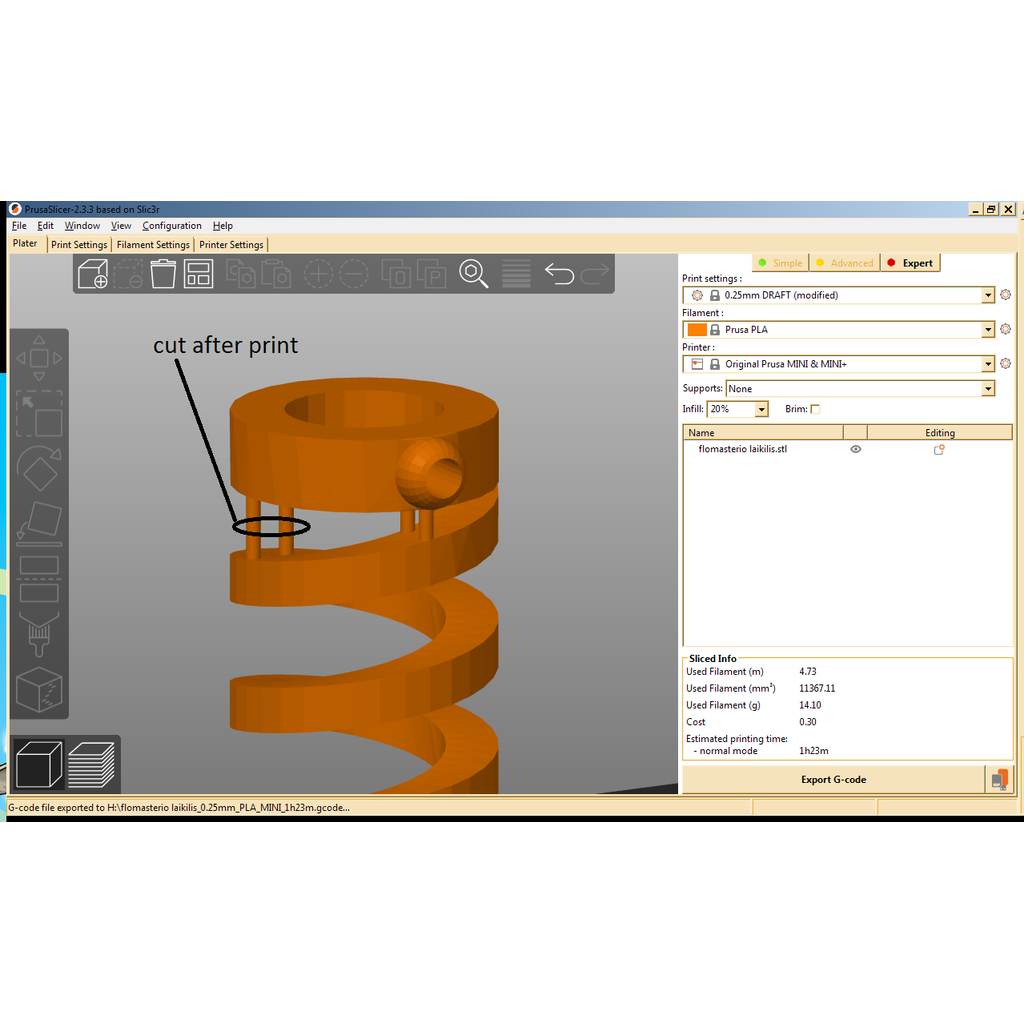Select the 3D editor cube view

[x=39, y=765]
